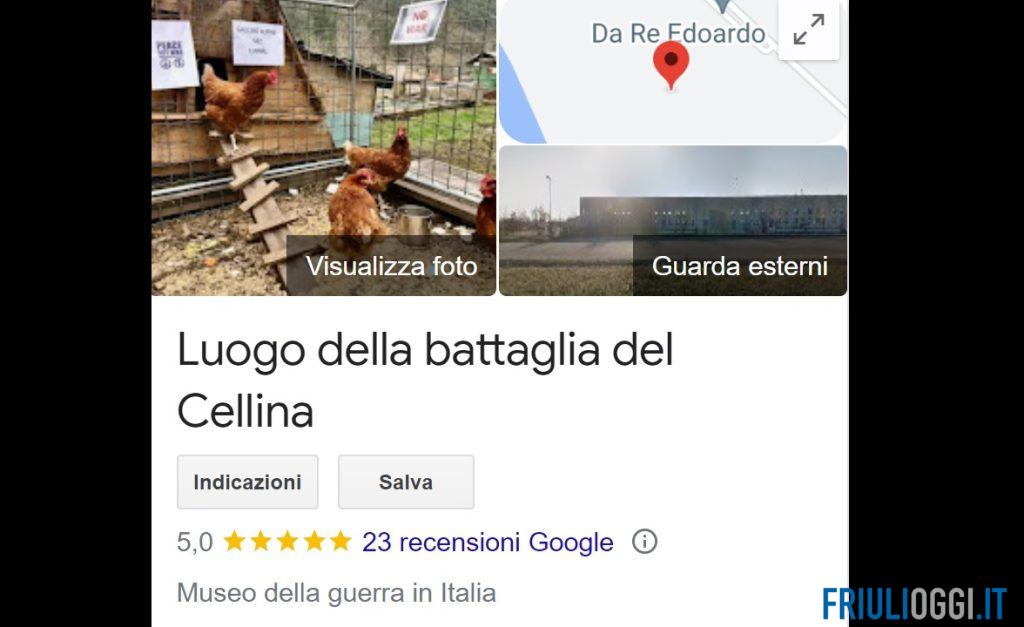1024x627 pixels.
Task: Open the 23 recensioni Google link
Action: pyautogui.click(x=488, y=542)
